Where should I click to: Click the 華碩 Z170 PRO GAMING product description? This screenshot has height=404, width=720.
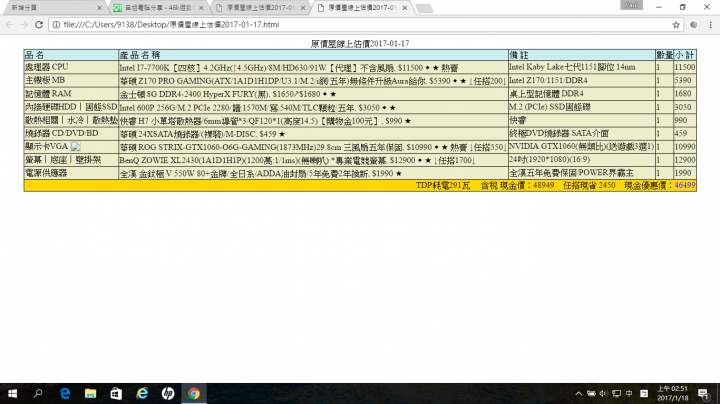(313, 81)
